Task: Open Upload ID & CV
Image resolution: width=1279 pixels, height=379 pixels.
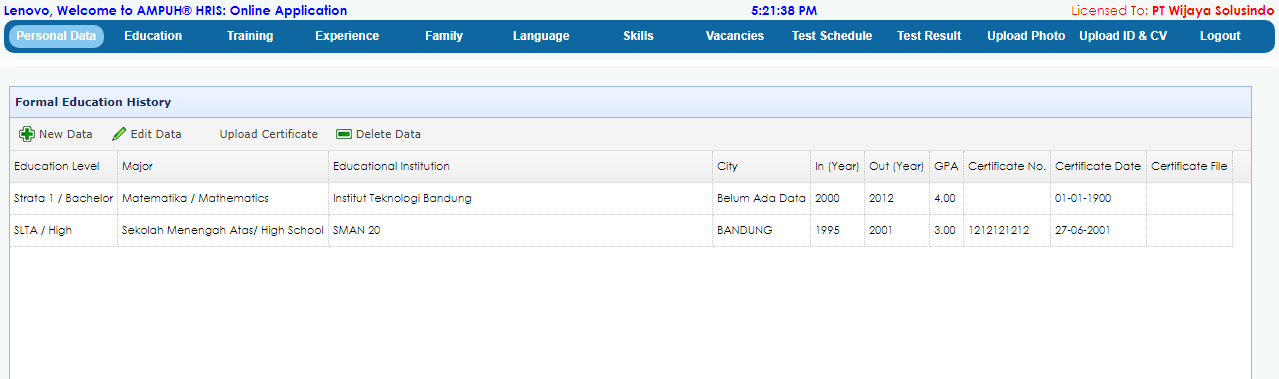Action: pyautogui.click(x=1123, y=36)
